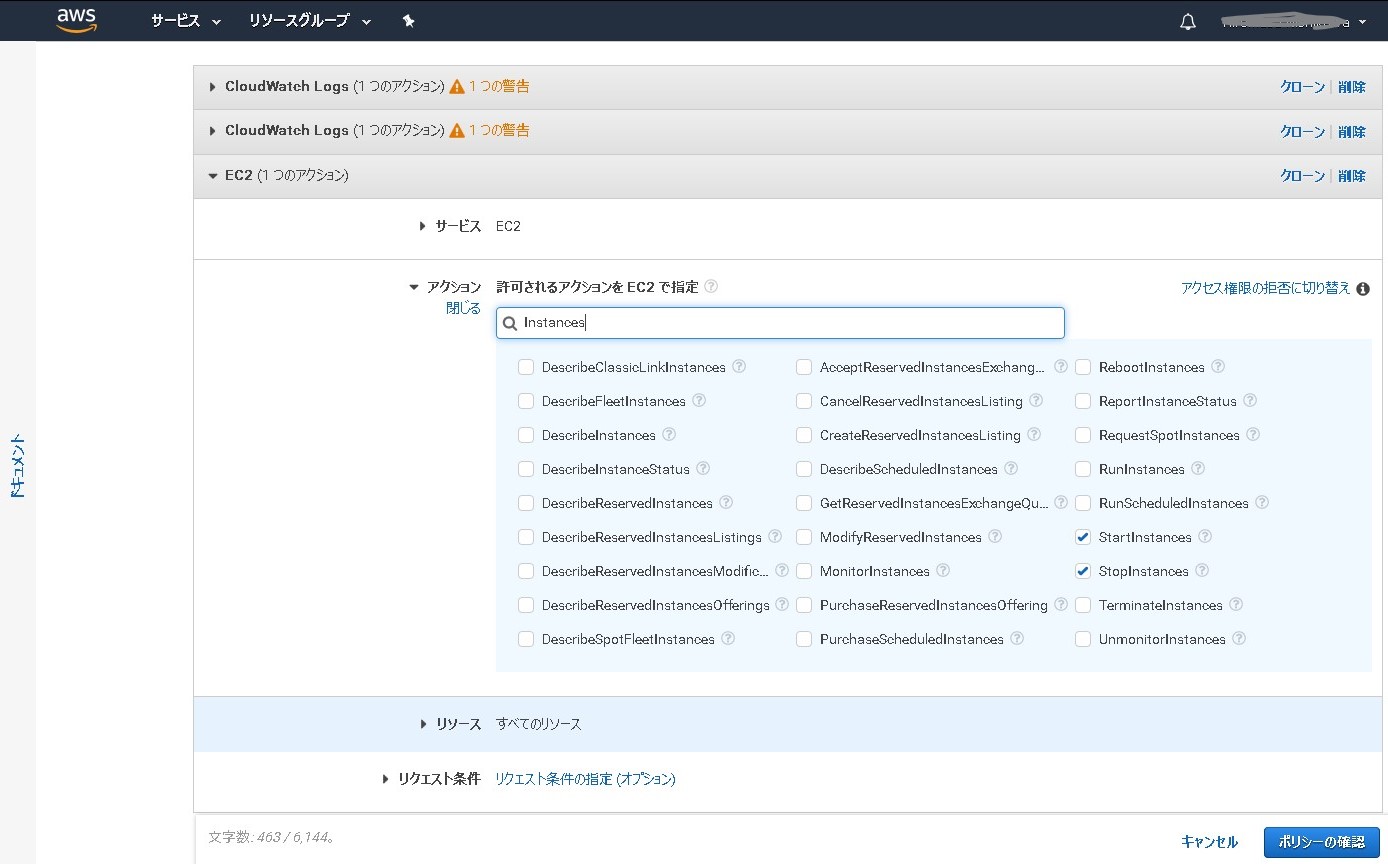The width and height of the screenshot is (1388, 864).
Task: Expand the first CloudWatch Logs section
Action: coord(212,86)
